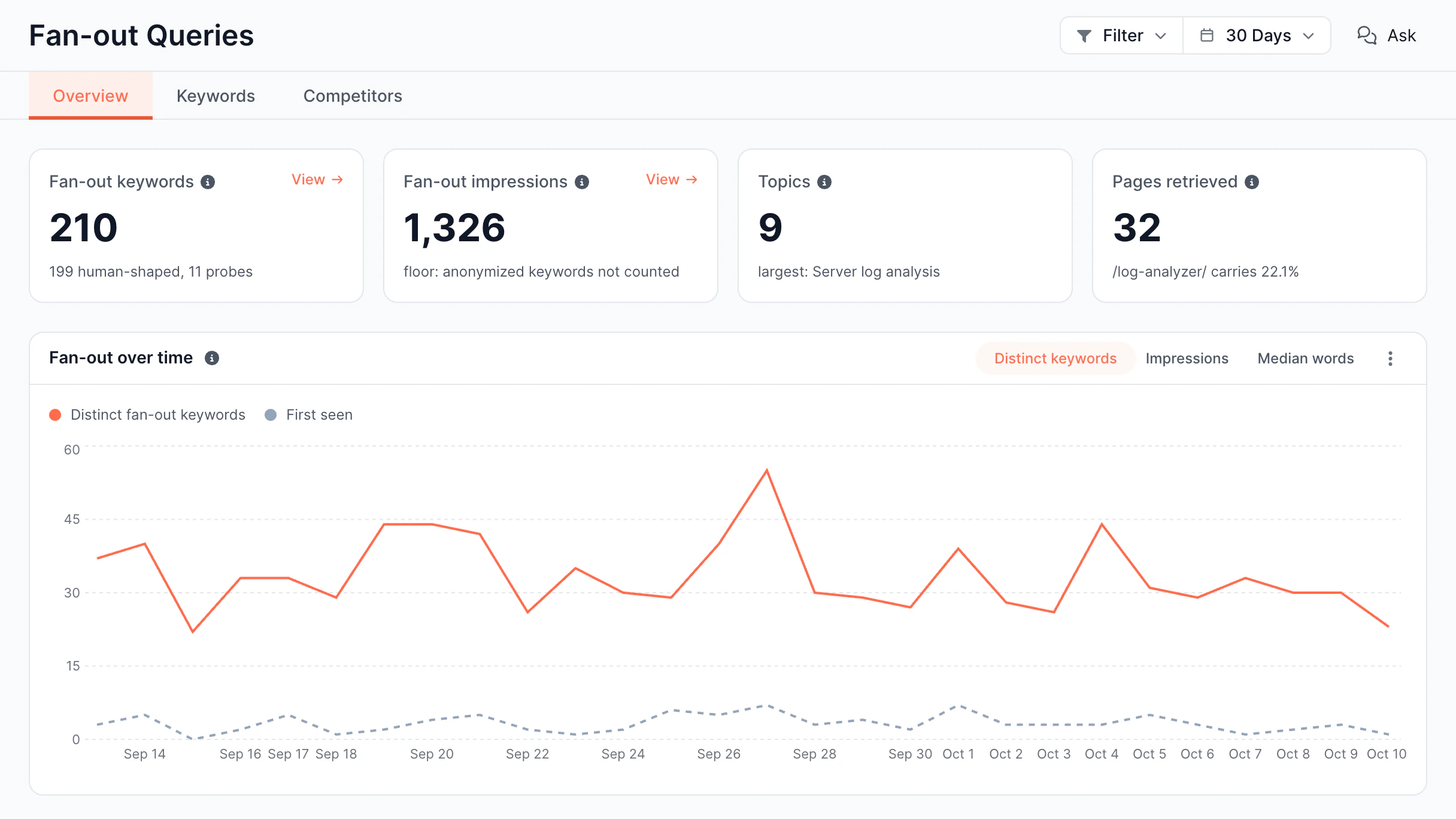Click '/log-analyzer/ carries 22.1%' text
This screenshot has width=1456, height=819.
click(x=1206, y=272)
